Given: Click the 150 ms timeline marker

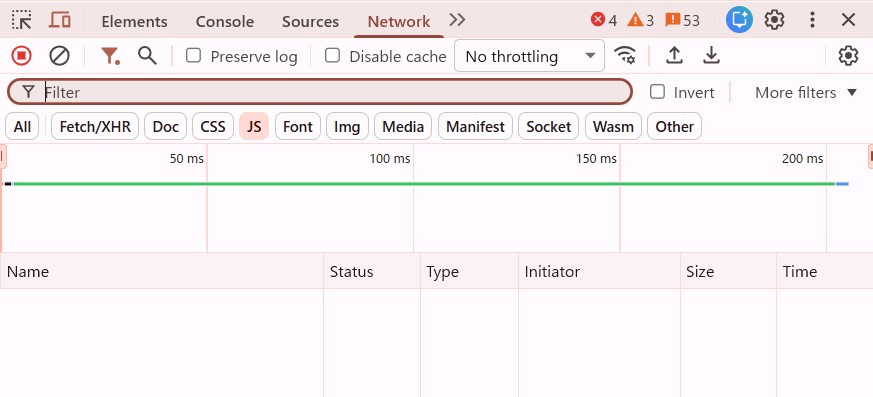Looking at the screenshot, I should 596,159.
